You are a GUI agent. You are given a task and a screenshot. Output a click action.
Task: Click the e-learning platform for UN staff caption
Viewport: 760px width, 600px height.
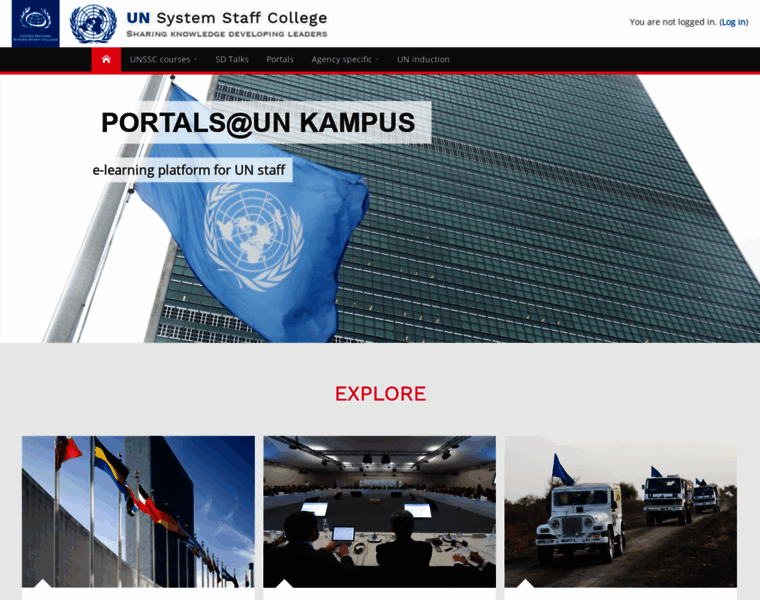189,170
